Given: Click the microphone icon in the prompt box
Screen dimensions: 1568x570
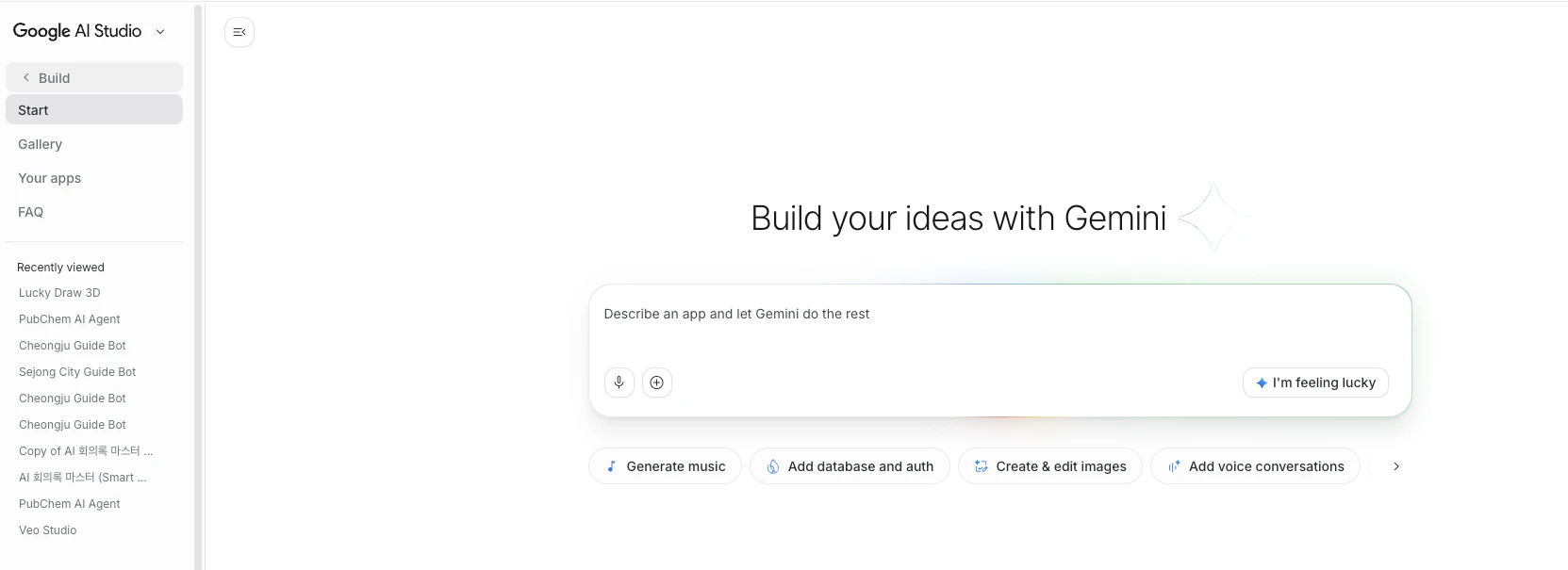Looking at the screenshot, I should pos(619,383).
